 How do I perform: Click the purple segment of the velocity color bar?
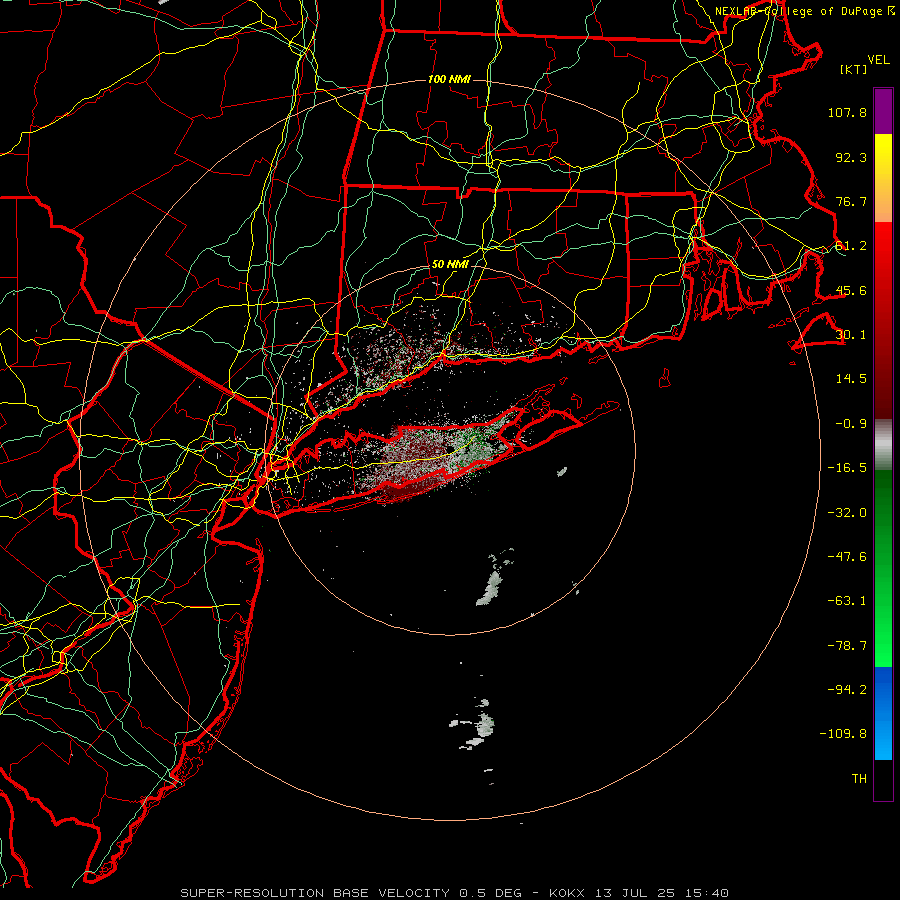(883, 111)
